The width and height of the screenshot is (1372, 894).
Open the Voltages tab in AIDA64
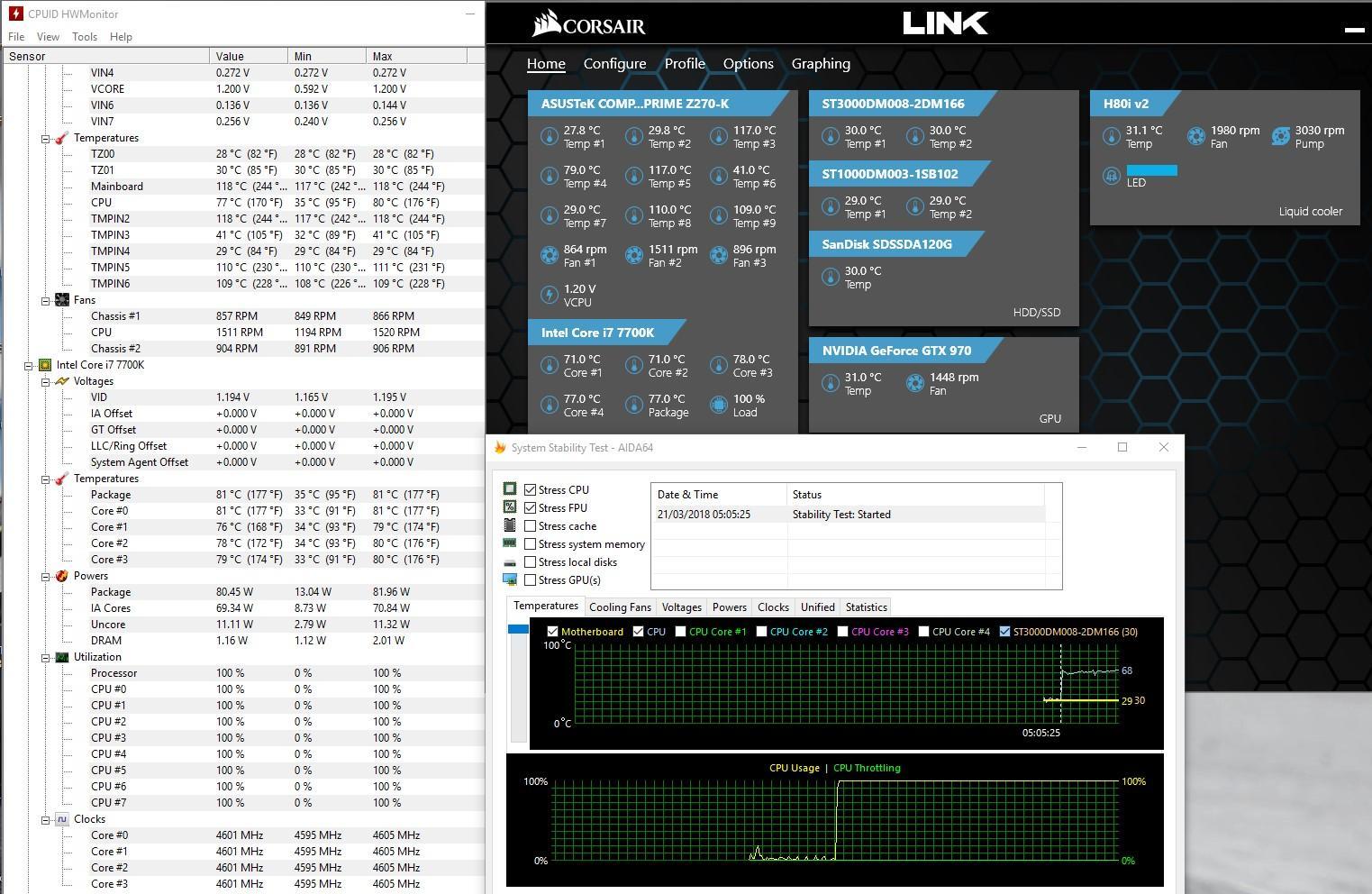tap(681, 607)
